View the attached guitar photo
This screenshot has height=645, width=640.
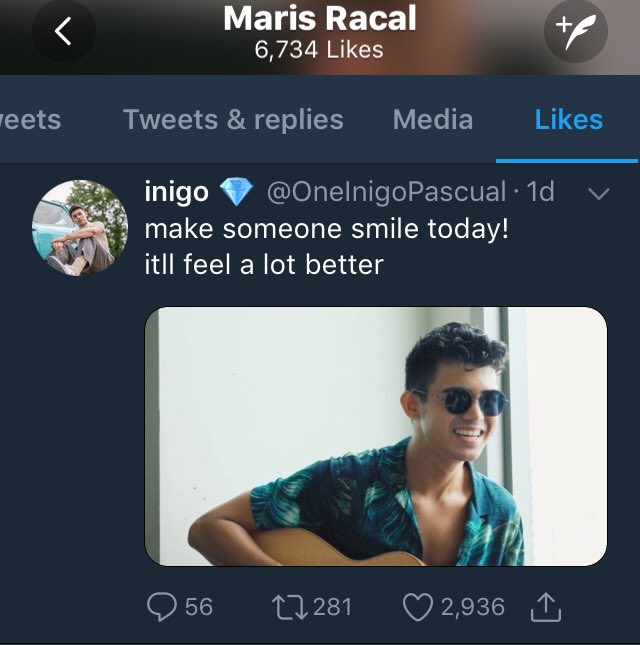376,436
